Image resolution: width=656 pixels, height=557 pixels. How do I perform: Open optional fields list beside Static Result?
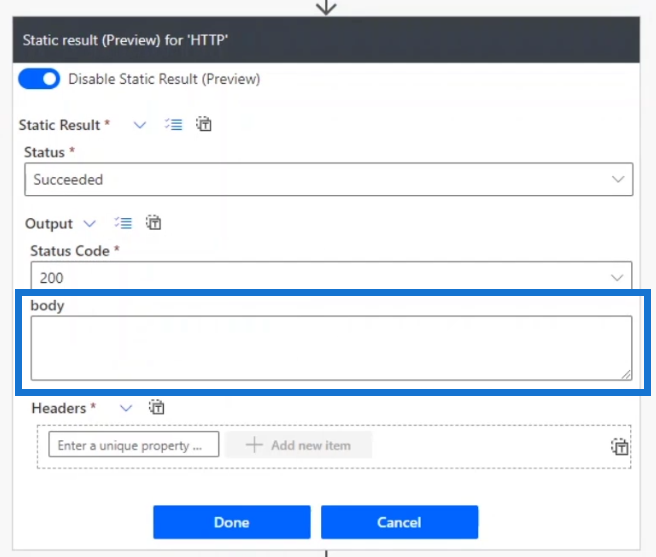[173, 124]
